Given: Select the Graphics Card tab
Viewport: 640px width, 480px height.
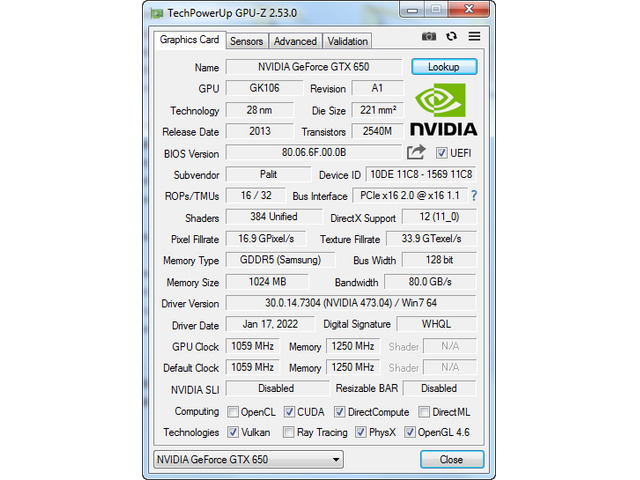Looking at the screenshot, I should click(x=189, y=40).
